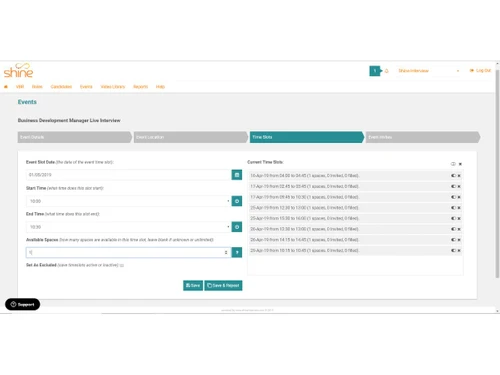Click the Save & Repeat button
Screen dimensions: 500x375
click(223, 285)
